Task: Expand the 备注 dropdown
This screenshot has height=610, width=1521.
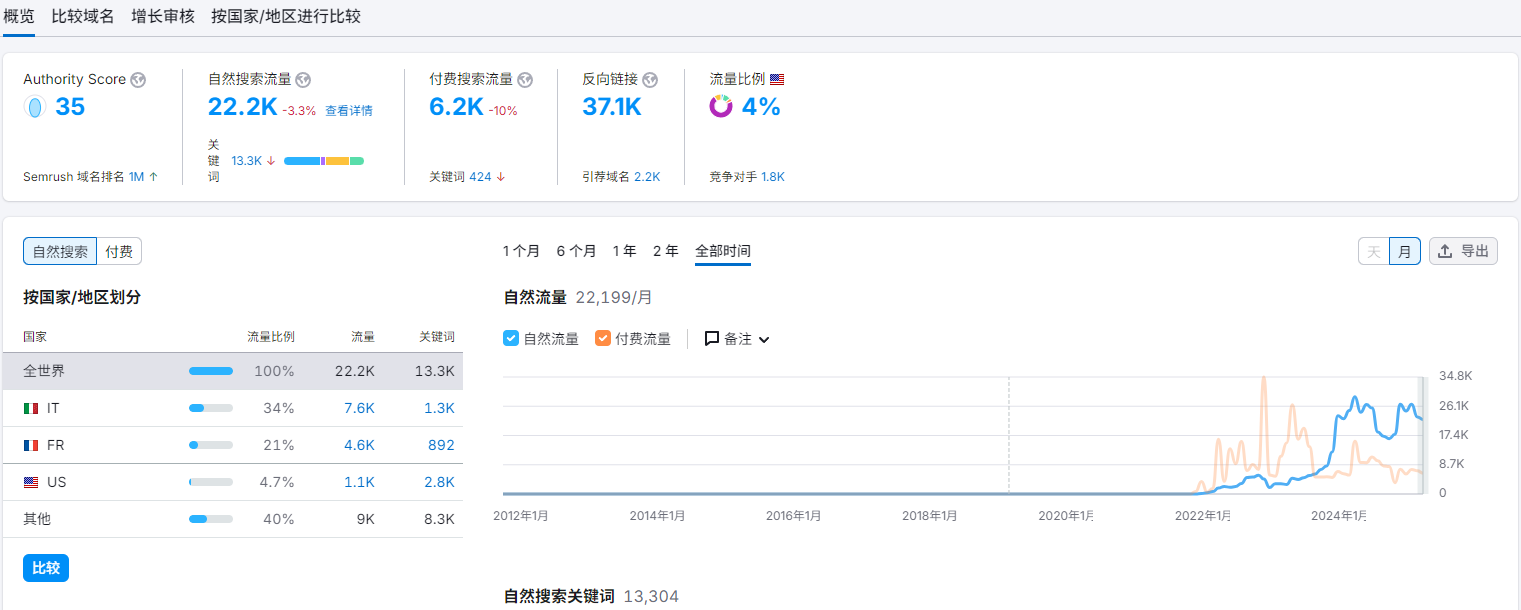Action: pyautogui.click(x=737, y=339)
